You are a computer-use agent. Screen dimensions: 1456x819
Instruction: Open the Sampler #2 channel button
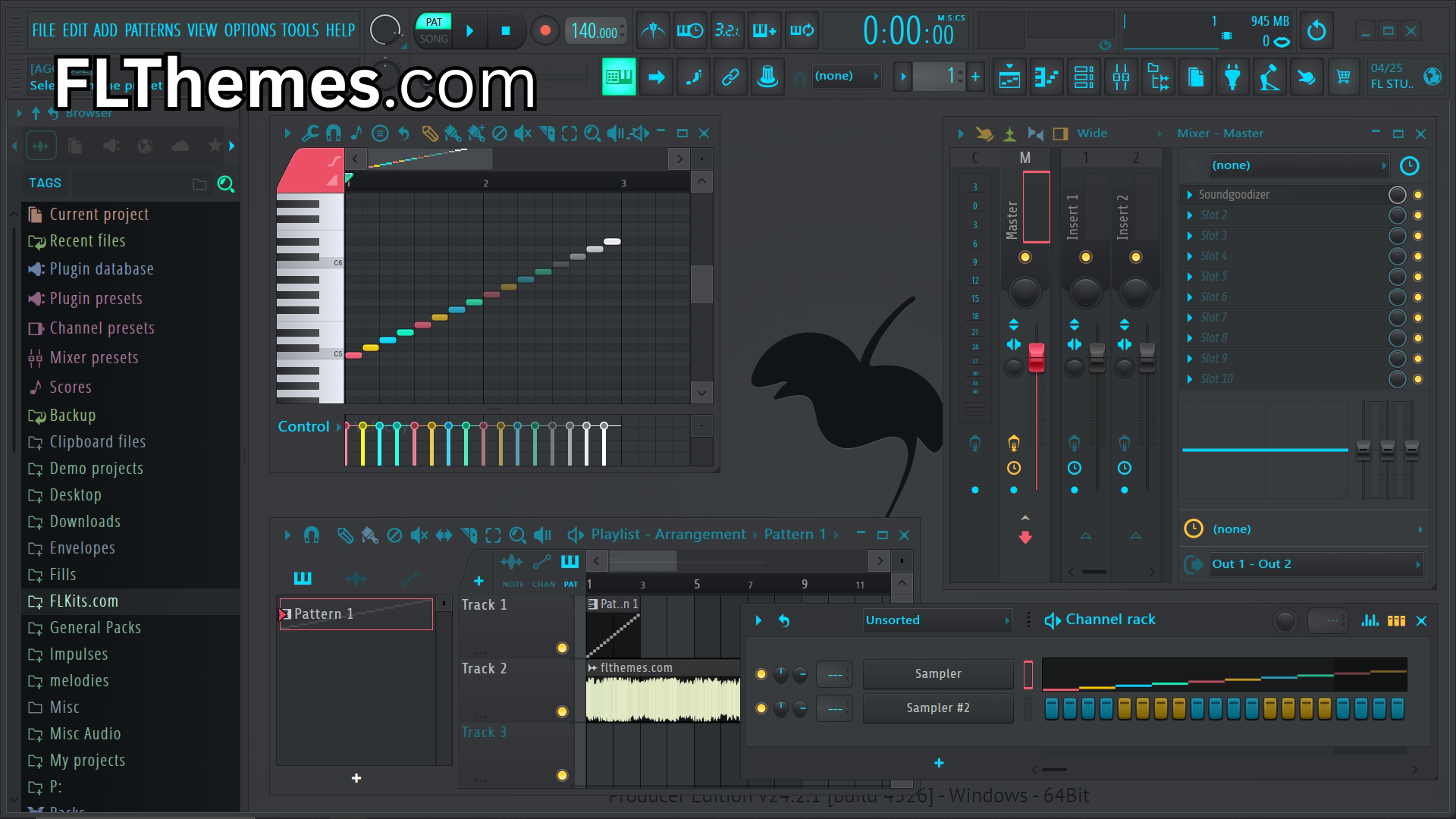tap(938, 708)
